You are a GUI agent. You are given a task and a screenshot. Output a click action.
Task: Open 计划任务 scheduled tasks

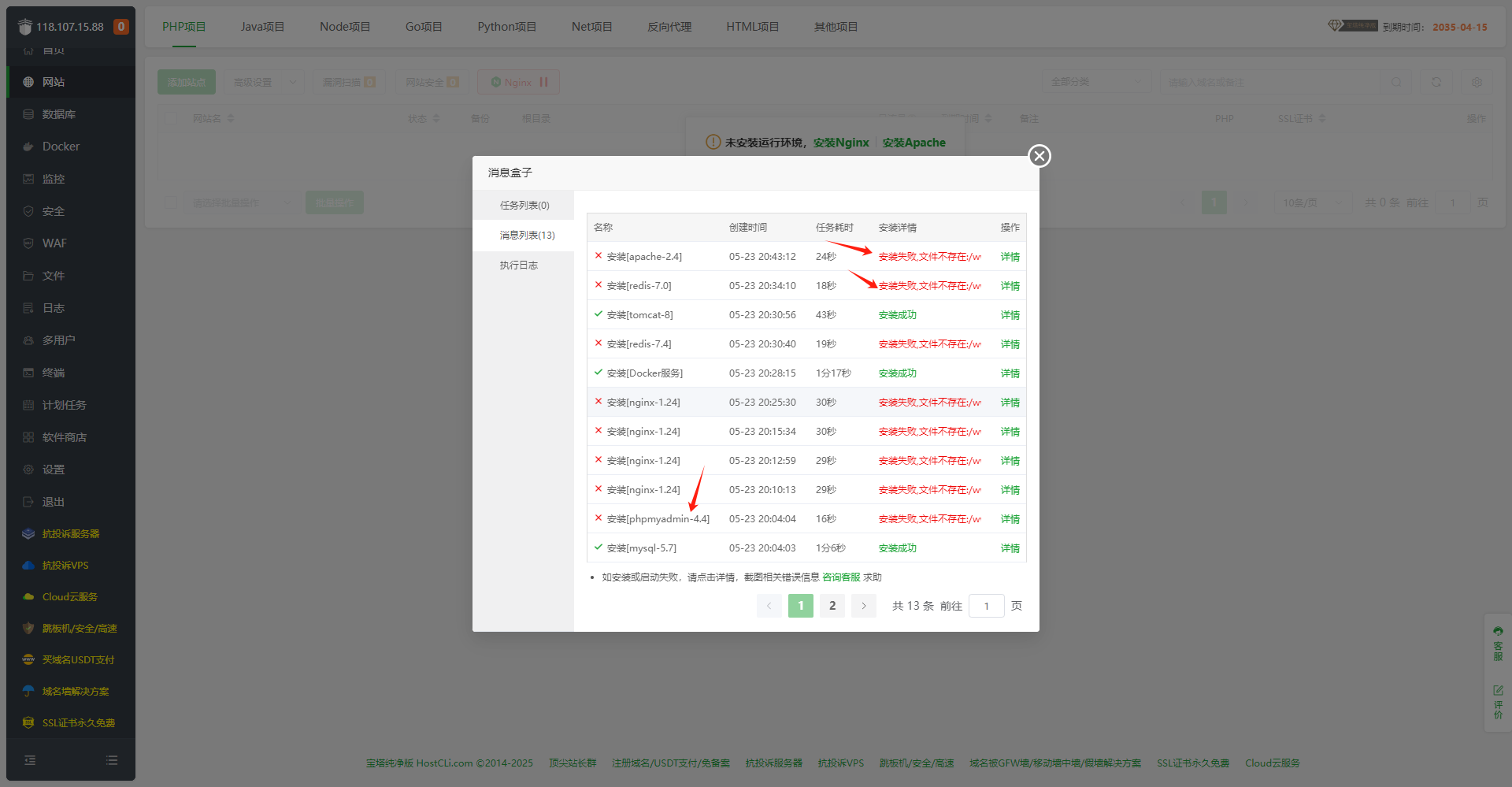[71, 405]
